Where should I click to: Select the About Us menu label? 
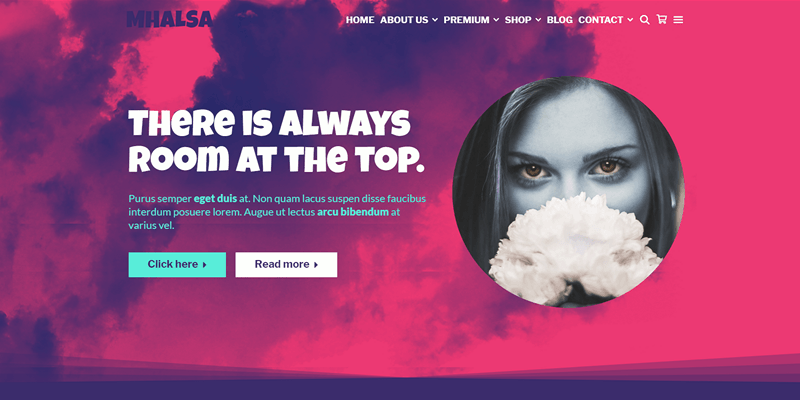point(404,20)
